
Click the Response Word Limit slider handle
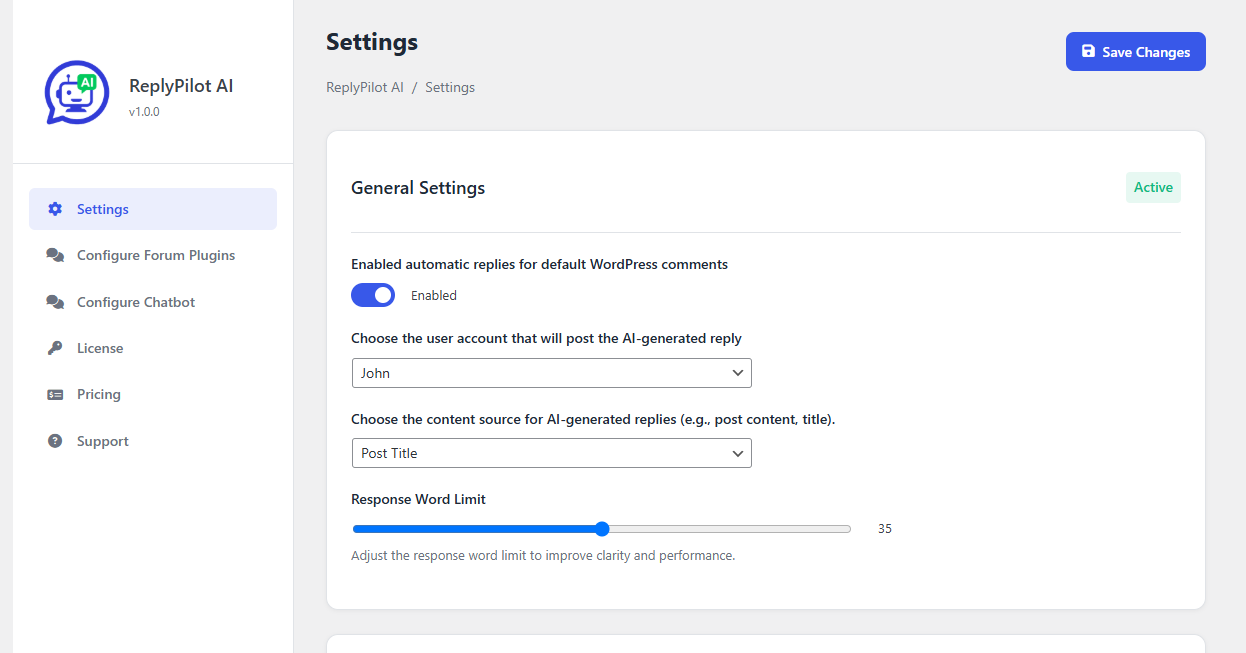602,529
